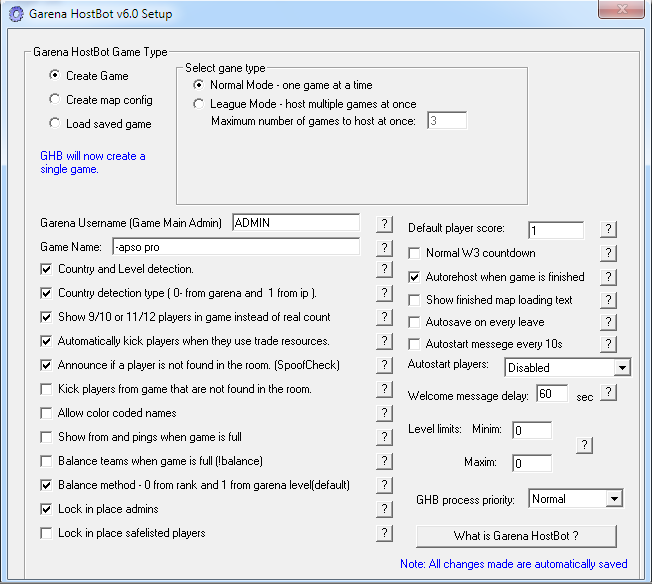Click the help button next to Country and Level detection
This screenshot has height=585, width=652.
pos(385,269)
